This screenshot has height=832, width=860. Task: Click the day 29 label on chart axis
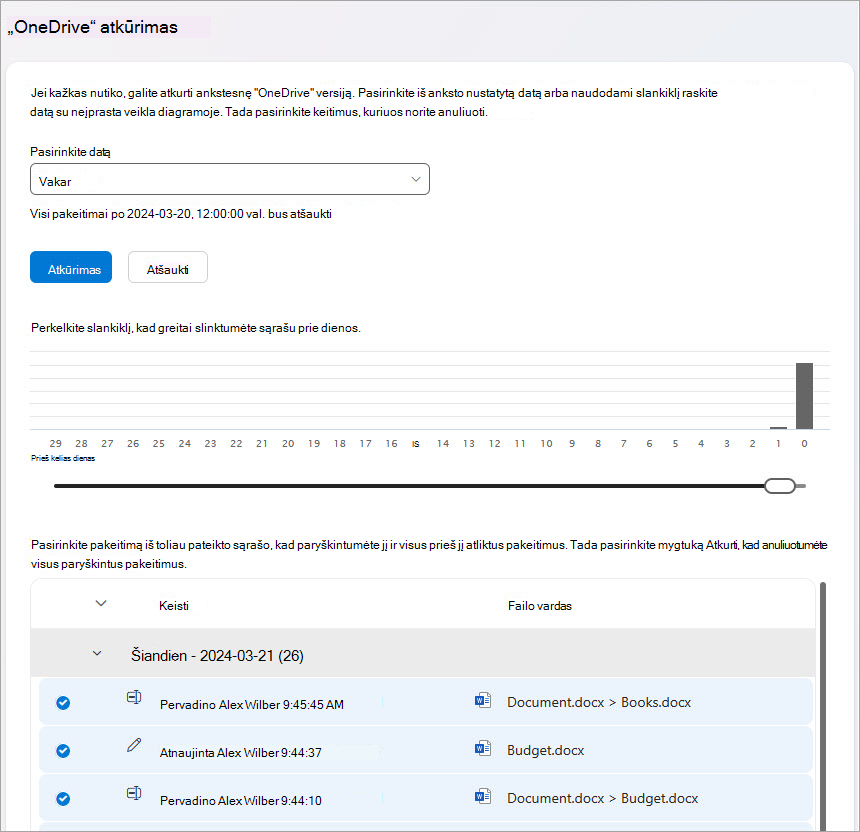coord(55,443)
